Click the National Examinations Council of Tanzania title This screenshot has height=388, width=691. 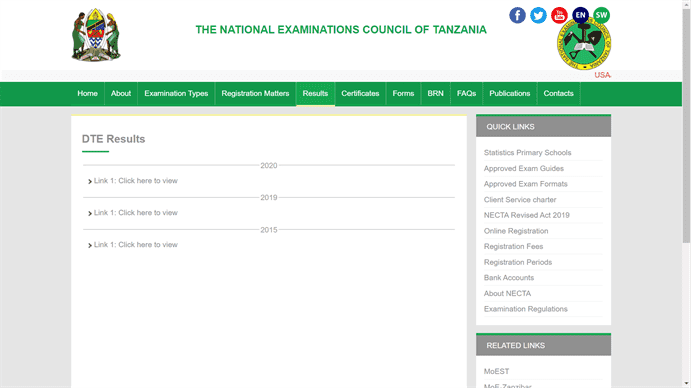[x=341, y=30]
